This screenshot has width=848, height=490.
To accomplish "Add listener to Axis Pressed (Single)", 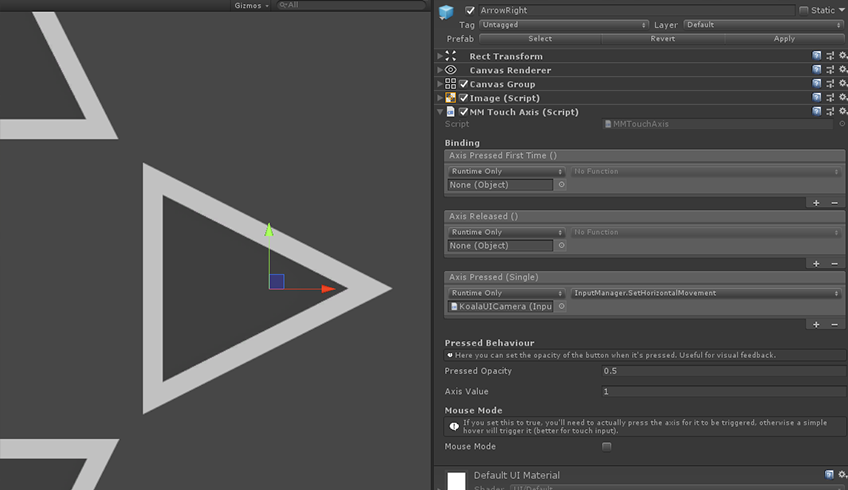I will point(816,325).
